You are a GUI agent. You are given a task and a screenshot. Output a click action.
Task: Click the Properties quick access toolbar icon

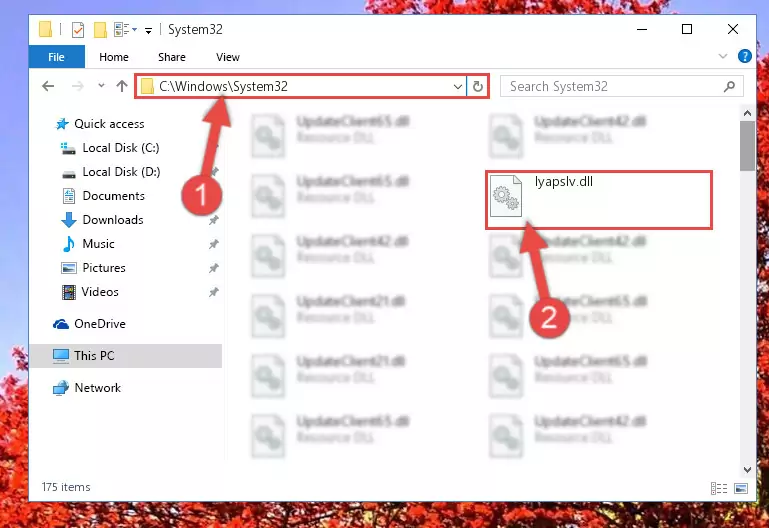(x=77, y=30)
